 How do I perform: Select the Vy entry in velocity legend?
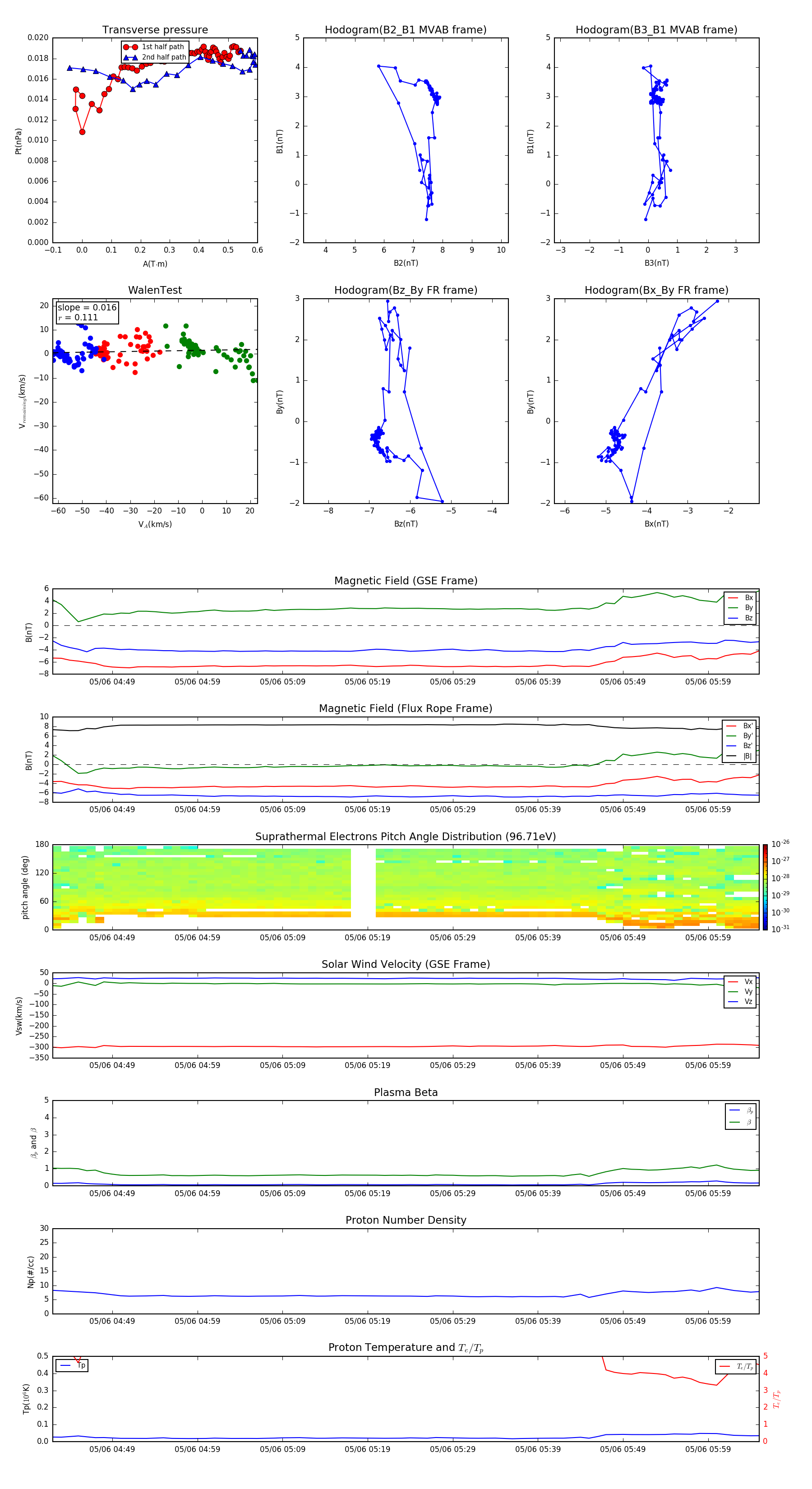point(740,991)
